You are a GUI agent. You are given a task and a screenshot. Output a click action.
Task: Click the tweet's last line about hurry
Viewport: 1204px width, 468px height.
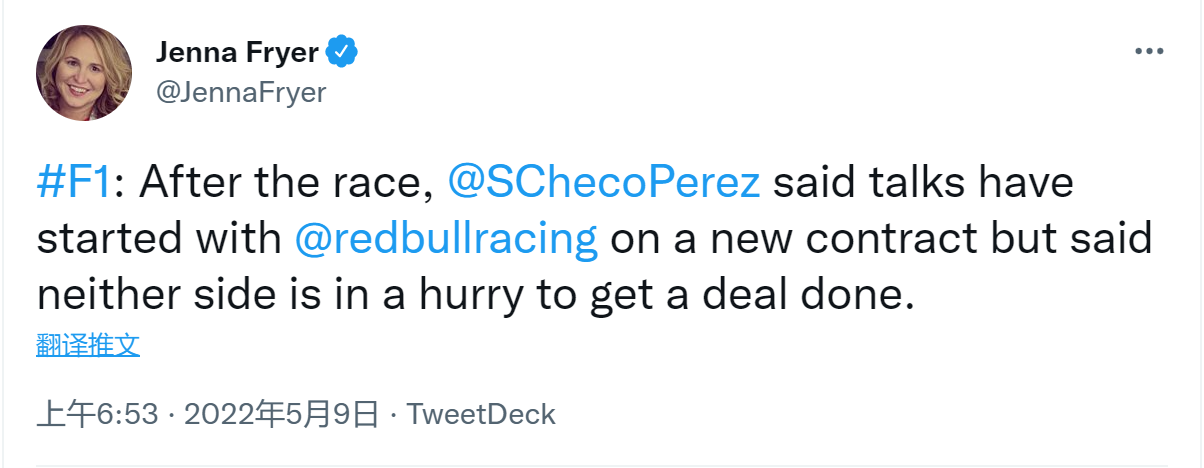pos(474,297)
